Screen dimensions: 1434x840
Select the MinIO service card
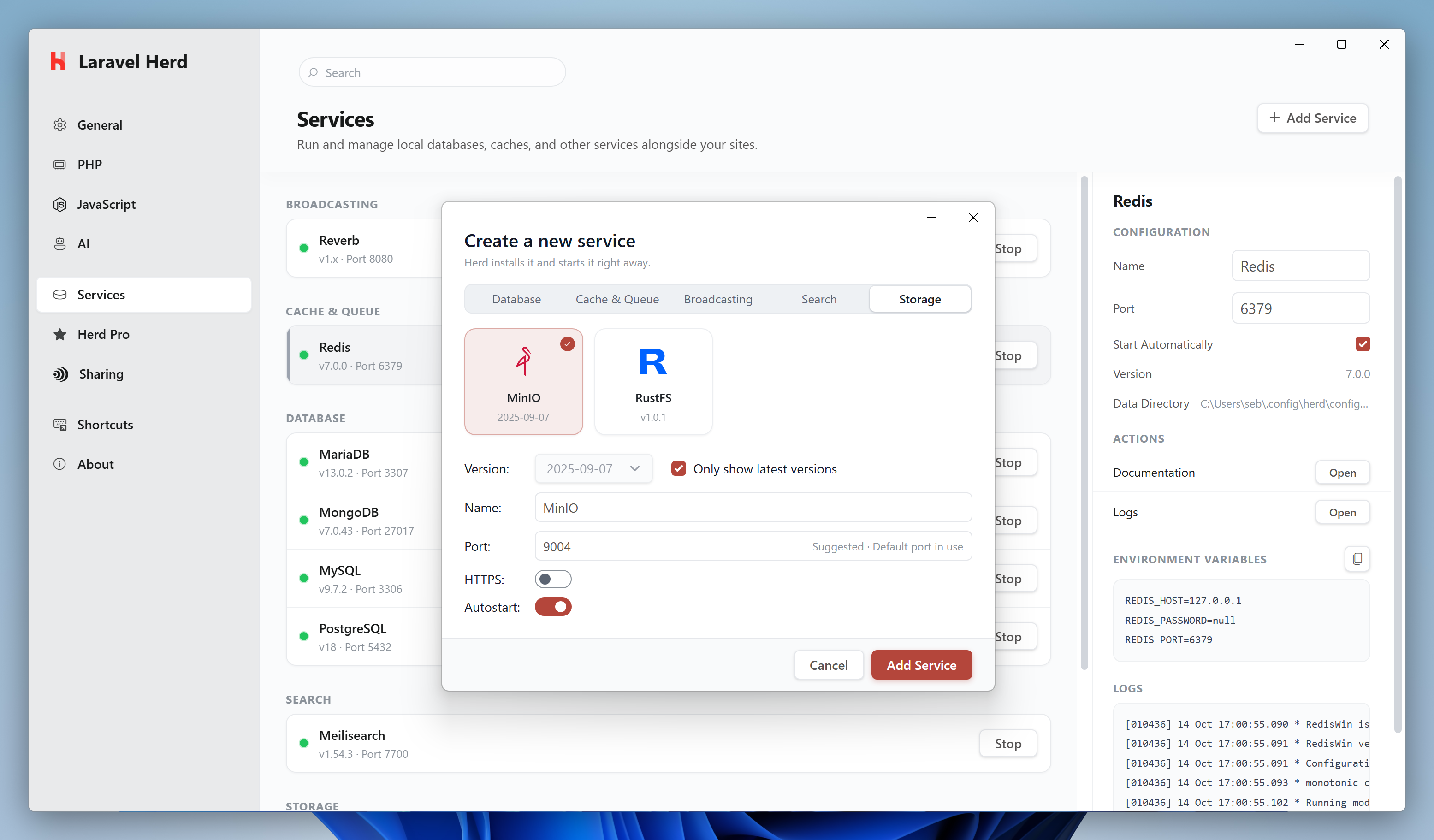(x=523, y=381)
